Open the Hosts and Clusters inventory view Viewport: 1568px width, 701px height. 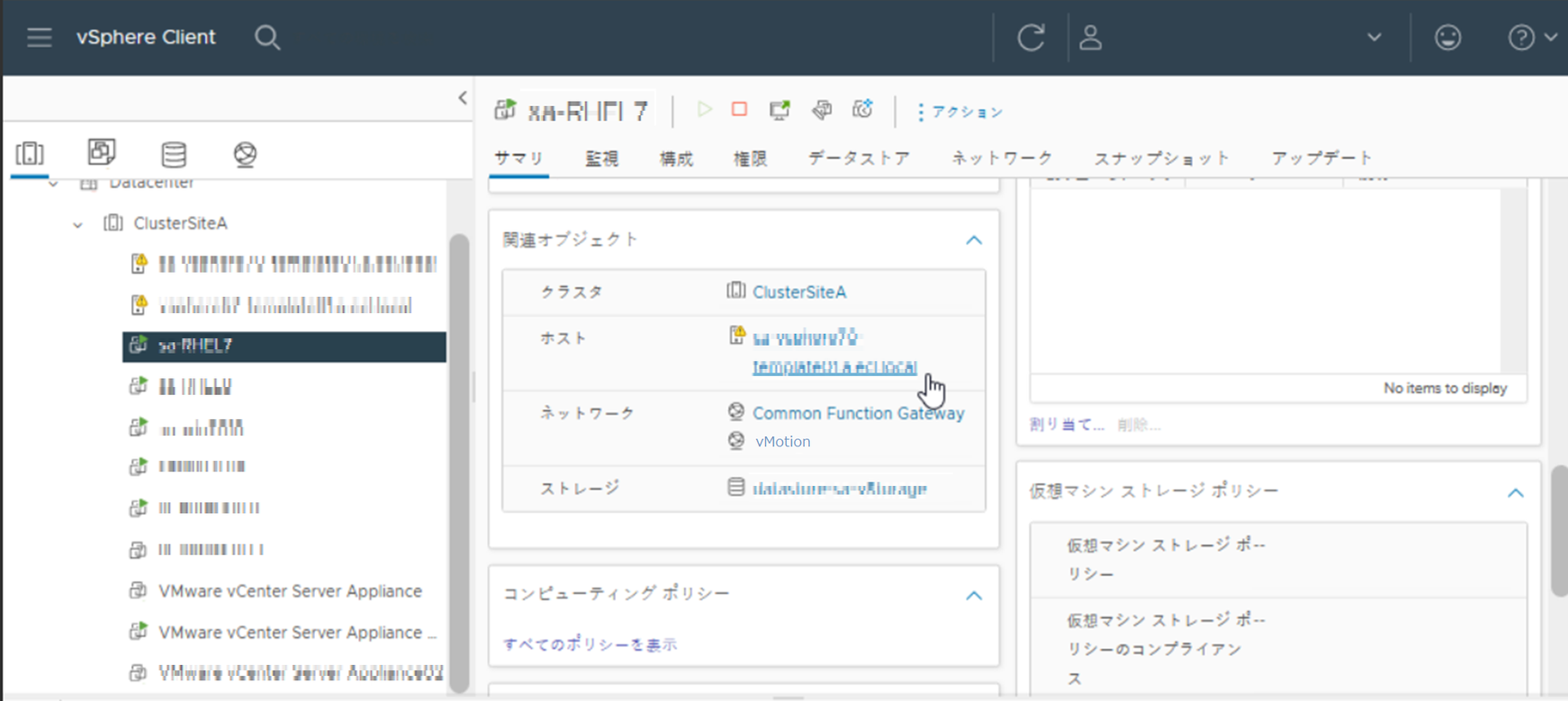(30, 154)
